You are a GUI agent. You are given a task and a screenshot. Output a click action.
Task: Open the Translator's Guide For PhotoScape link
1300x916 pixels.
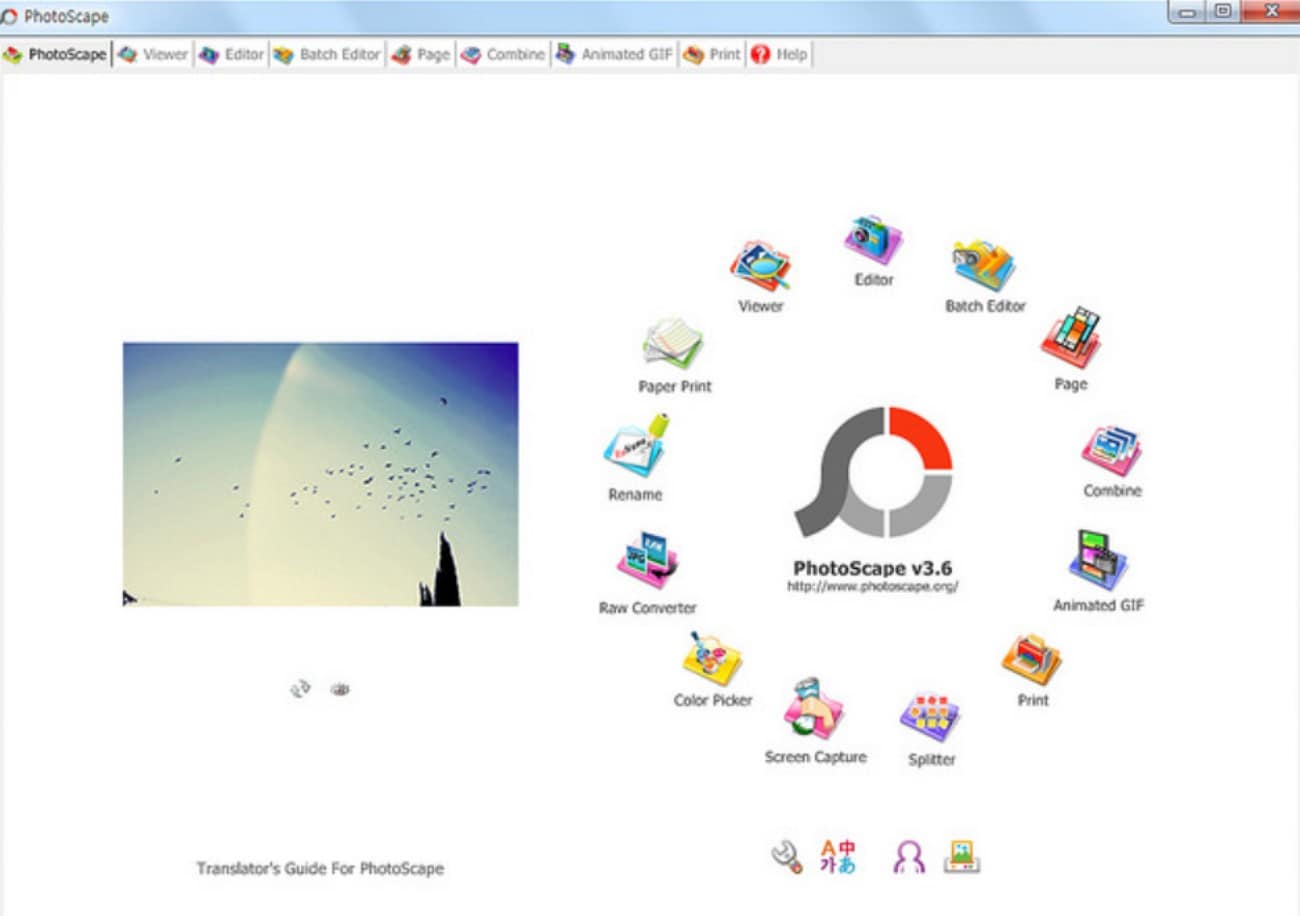[x=322, y=868]
